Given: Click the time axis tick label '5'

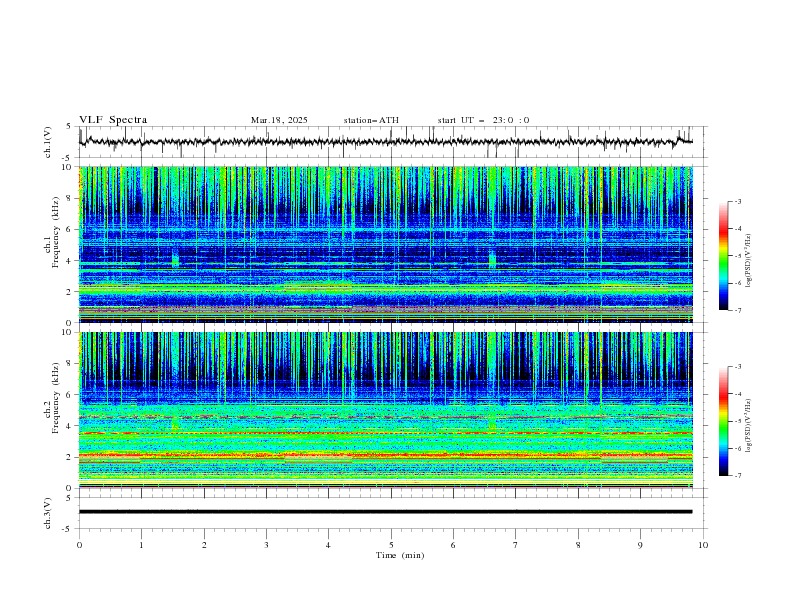Looking at the screenshot, I should click(391, 545).
